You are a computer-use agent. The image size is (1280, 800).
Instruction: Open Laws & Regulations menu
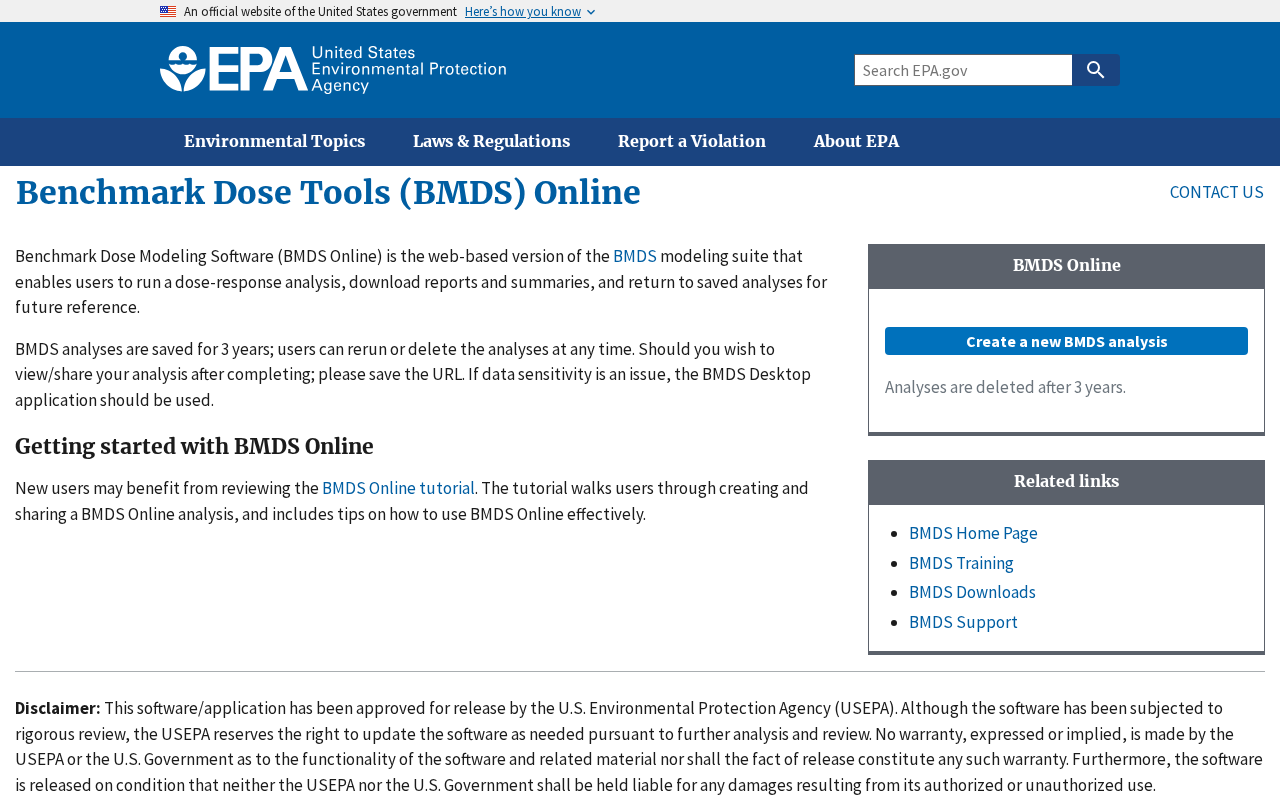tap(491, 142)
